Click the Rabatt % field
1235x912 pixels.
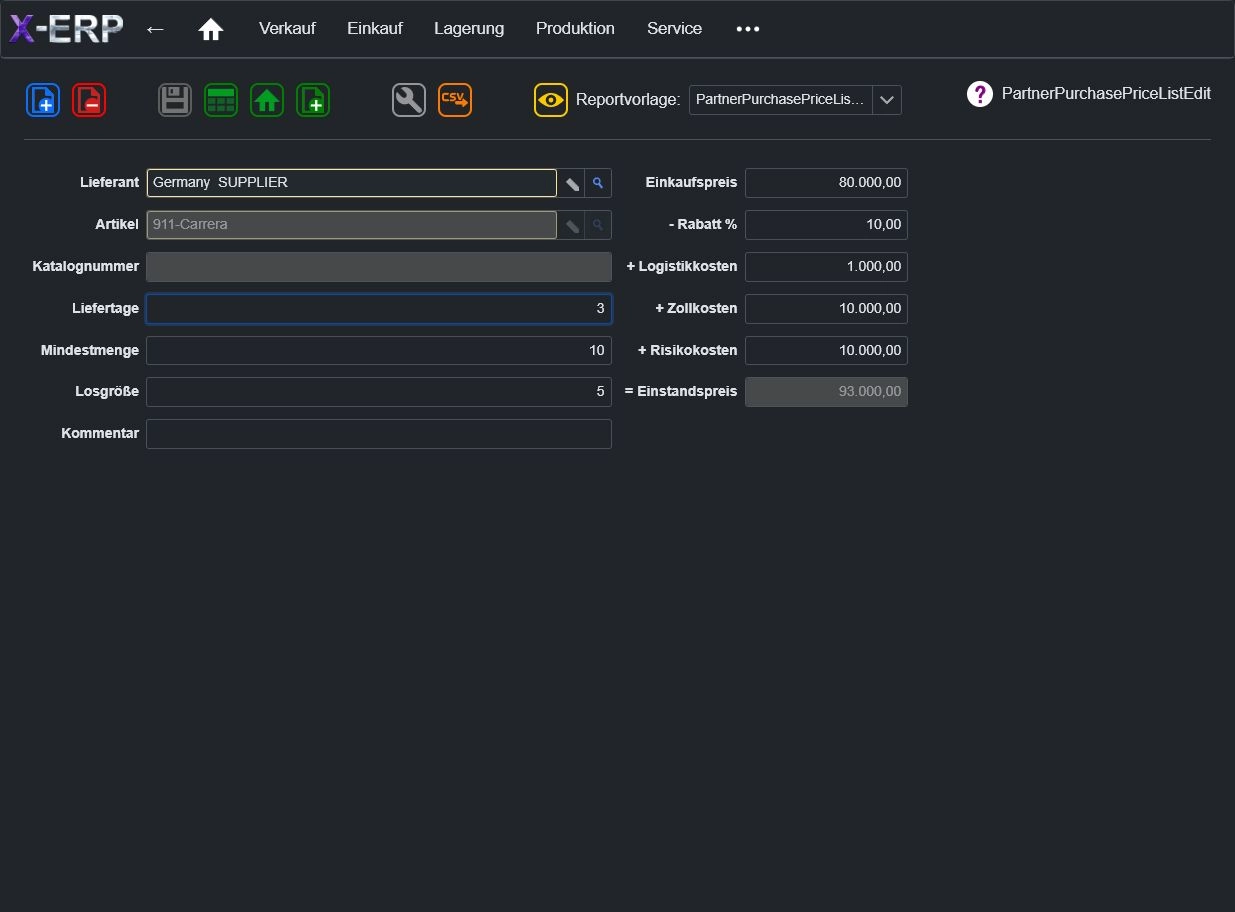coord(826,225)
